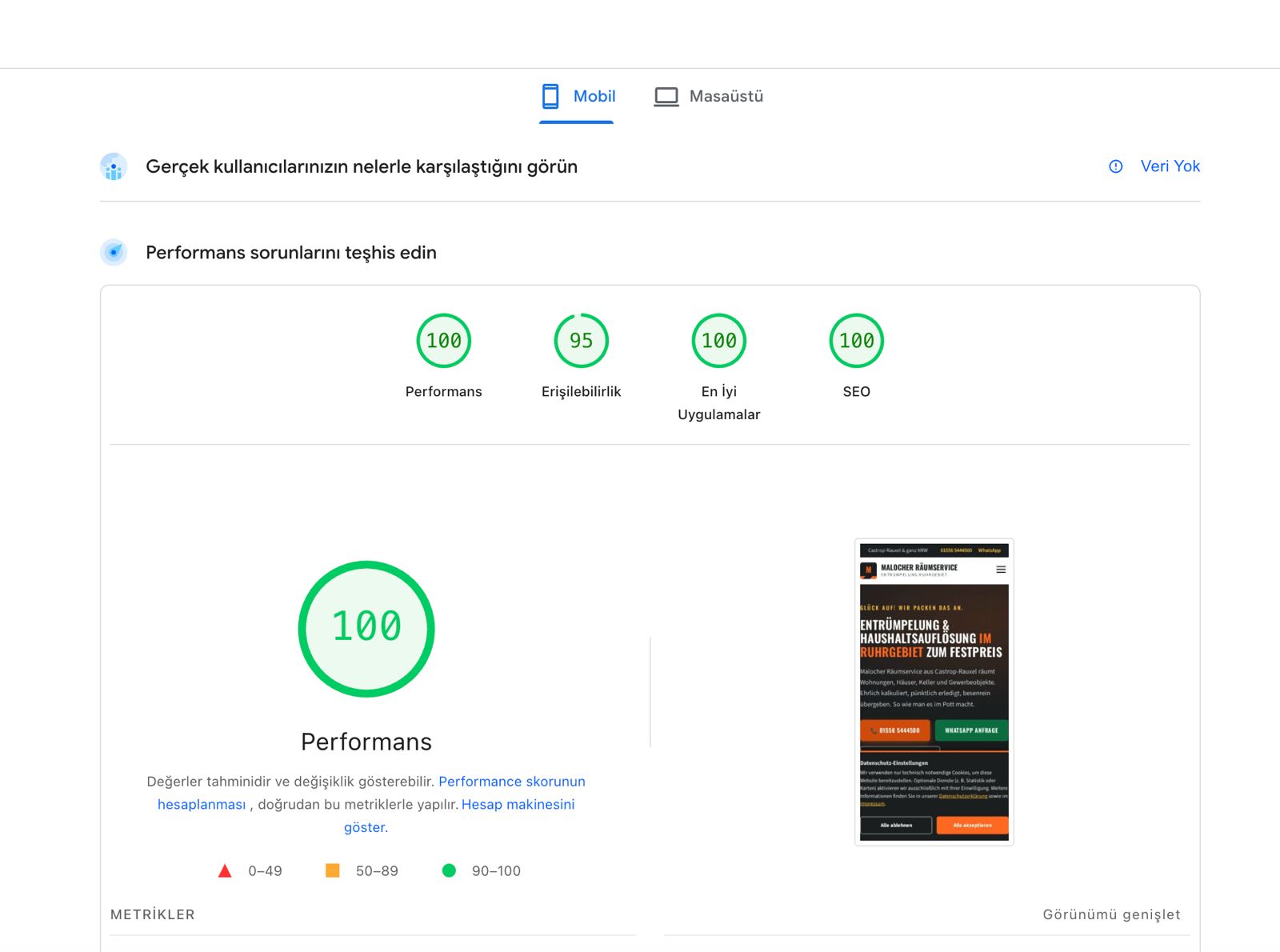1280x952 pixels.
Task: Switch to the Mobil tab
Action: click(x=577, y=96)
